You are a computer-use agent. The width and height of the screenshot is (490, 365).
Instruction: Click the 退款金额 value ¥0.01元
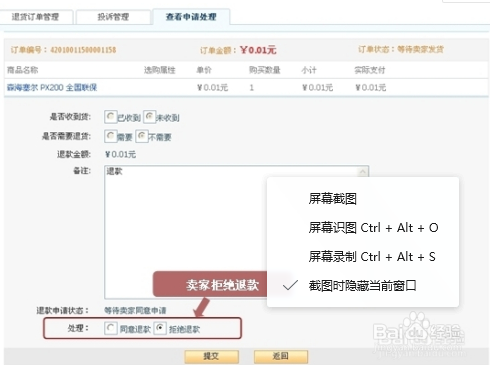point(120,154)
